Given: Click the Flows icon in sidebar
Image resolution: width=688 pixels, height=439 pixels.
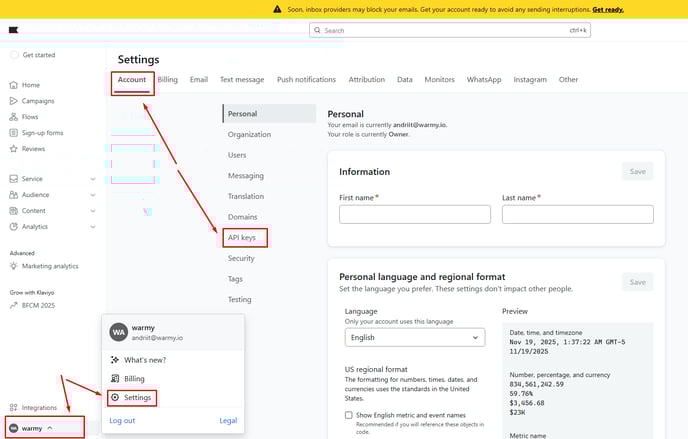Looking at the screenshot, I should click(x=13, y=117).
